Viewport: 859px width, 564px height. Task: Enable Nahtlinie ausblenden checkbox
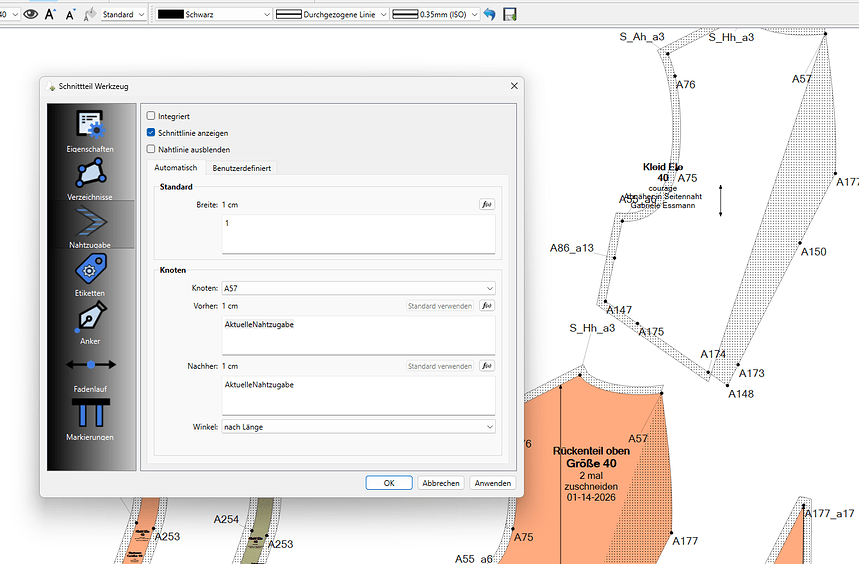tap(151, 149)
